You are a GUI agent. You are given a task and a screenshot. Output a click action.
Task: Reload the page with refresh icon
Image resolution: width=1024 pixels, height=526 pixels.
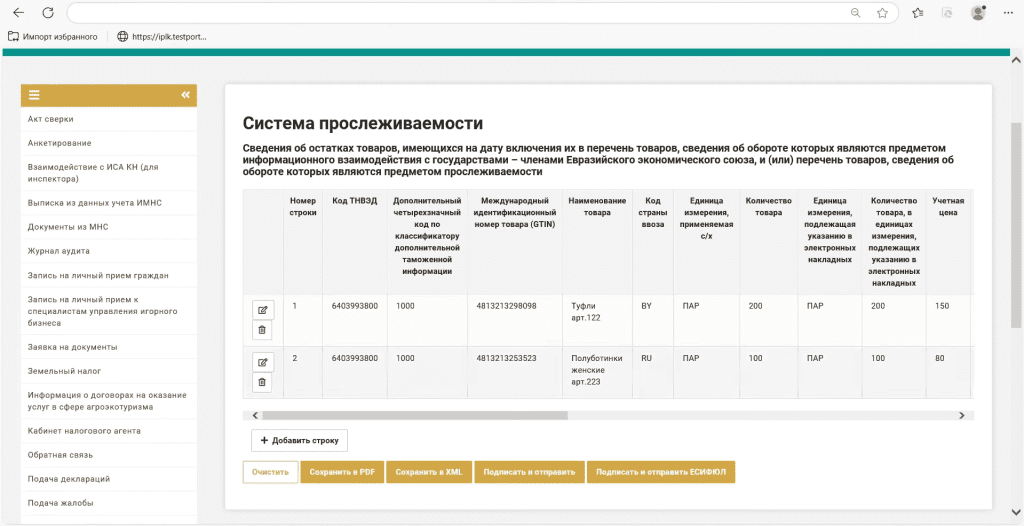click(x=48, y=13)
